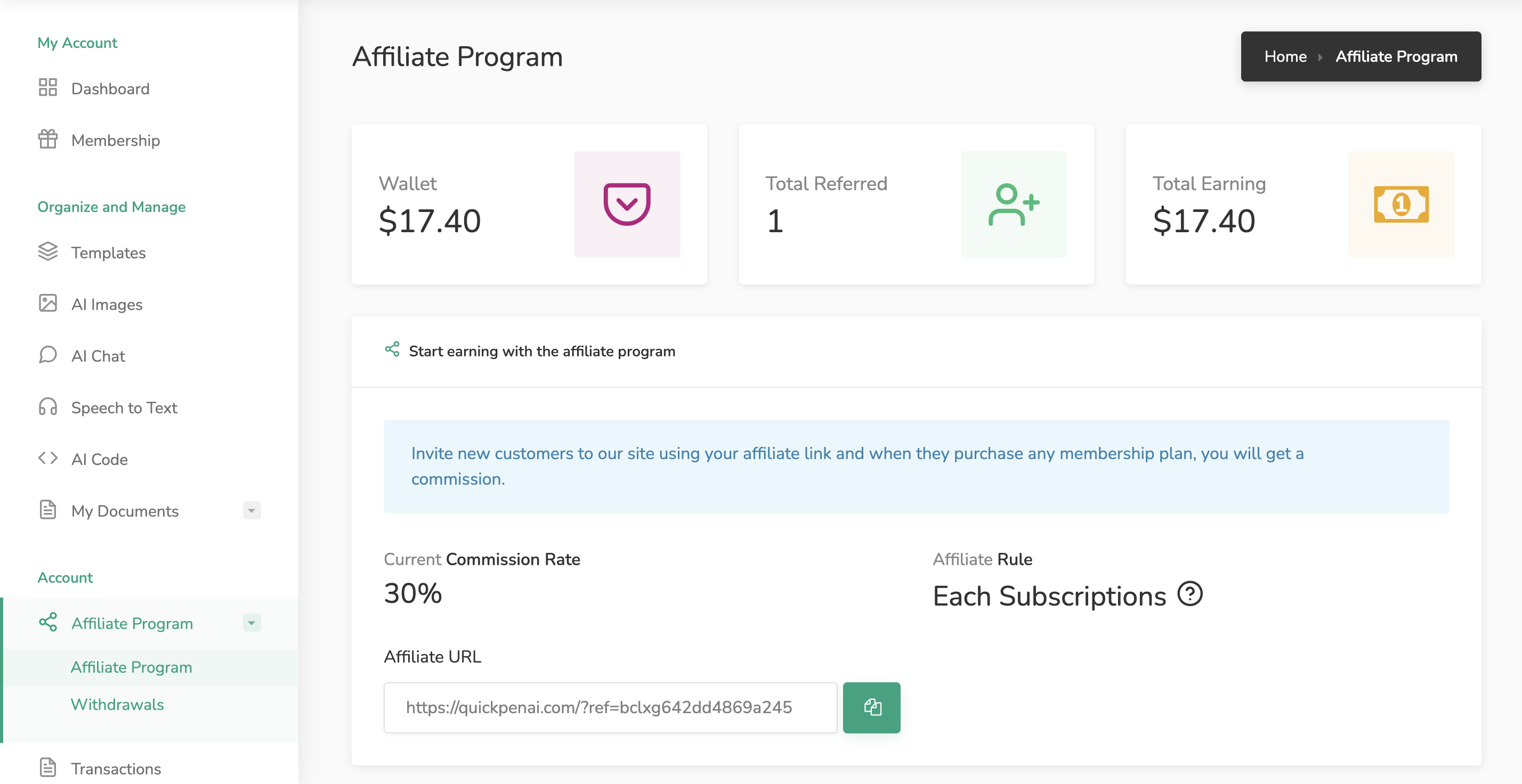
Task: Click the Templates layers icon
Action: tap(48, 251)
